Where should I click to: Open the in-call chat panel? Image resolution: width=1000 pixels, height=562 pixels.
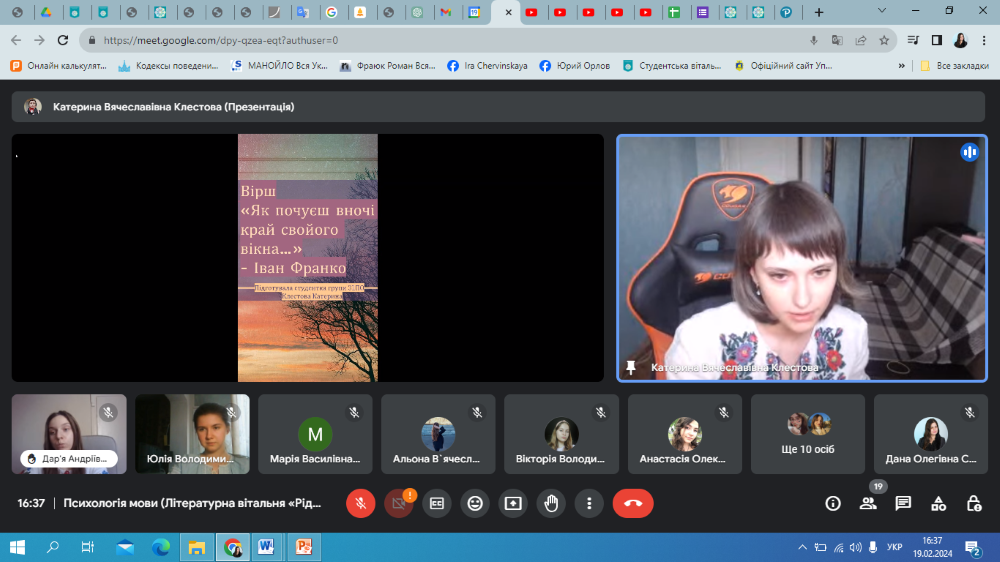pyautogui.click(x=903, y=503)
